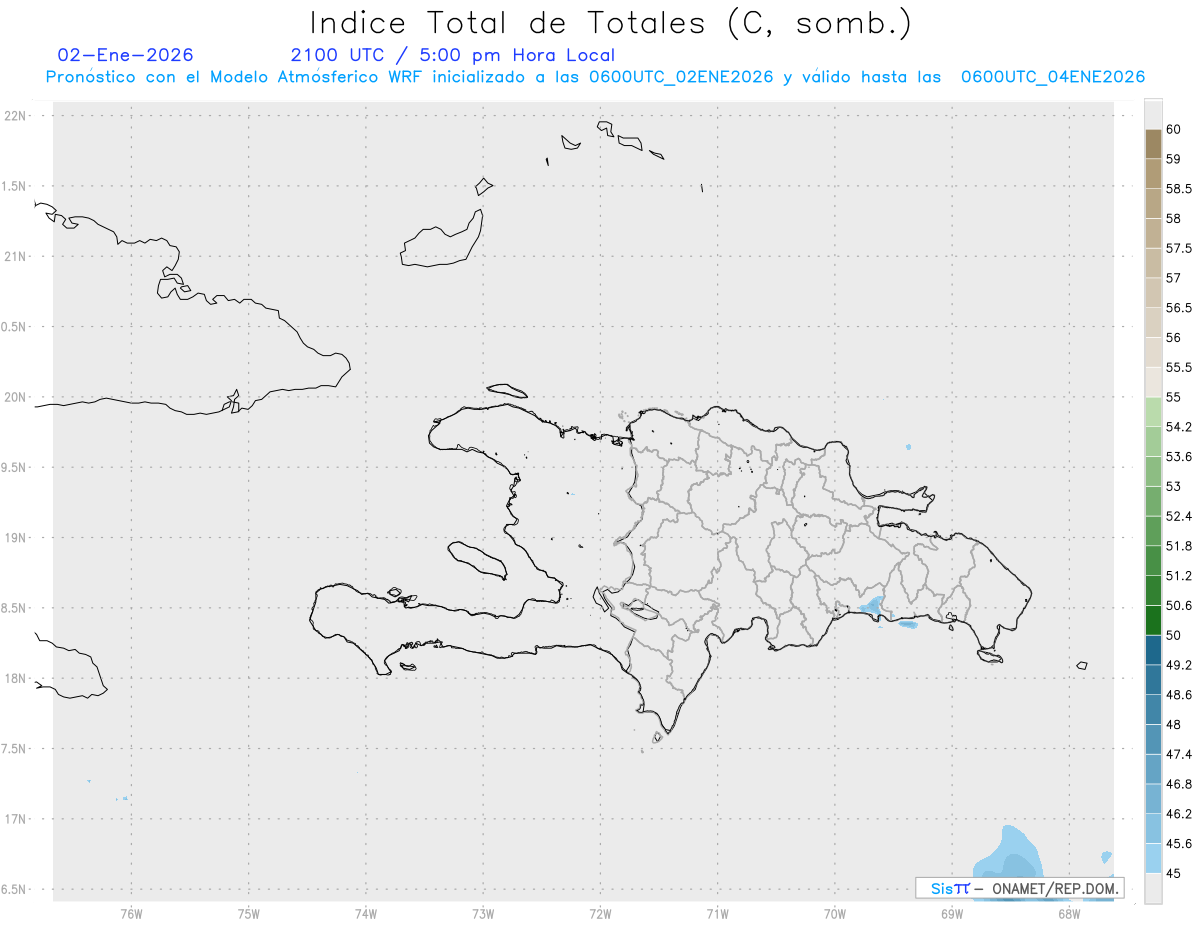
Task: Click the legend value '47.4'
Action: point(1178,754)
